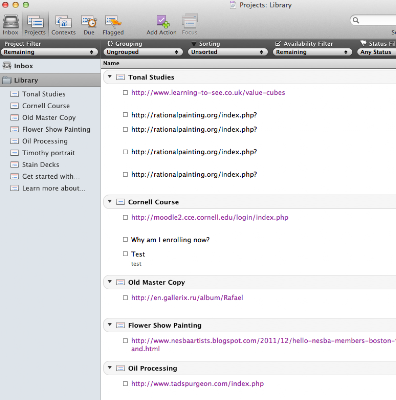
Task: Switch to Projects view in toolbar
Action: tap(35, 25)
